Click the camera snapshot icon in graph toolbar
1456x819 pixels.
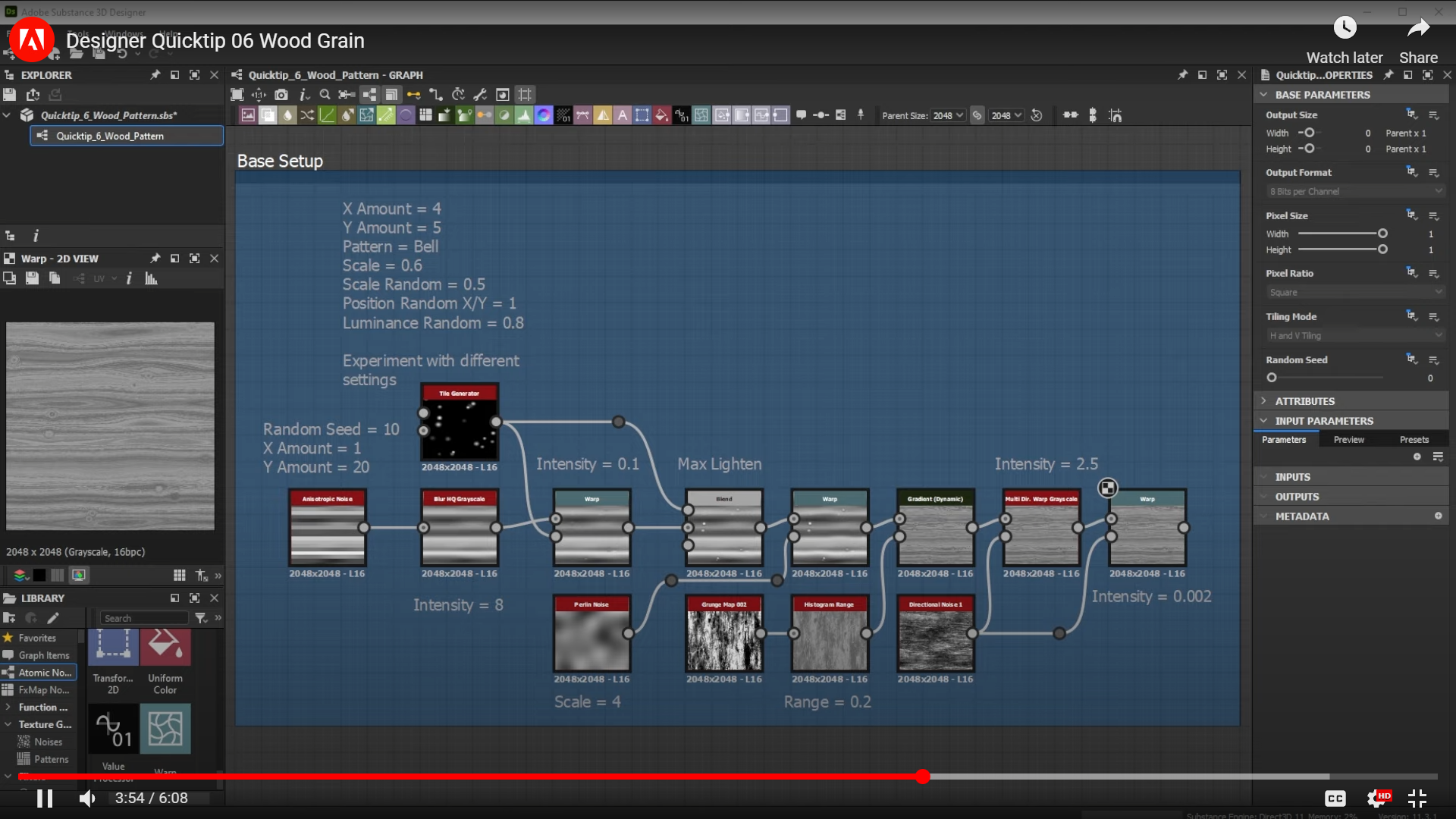tap(281, 95)
